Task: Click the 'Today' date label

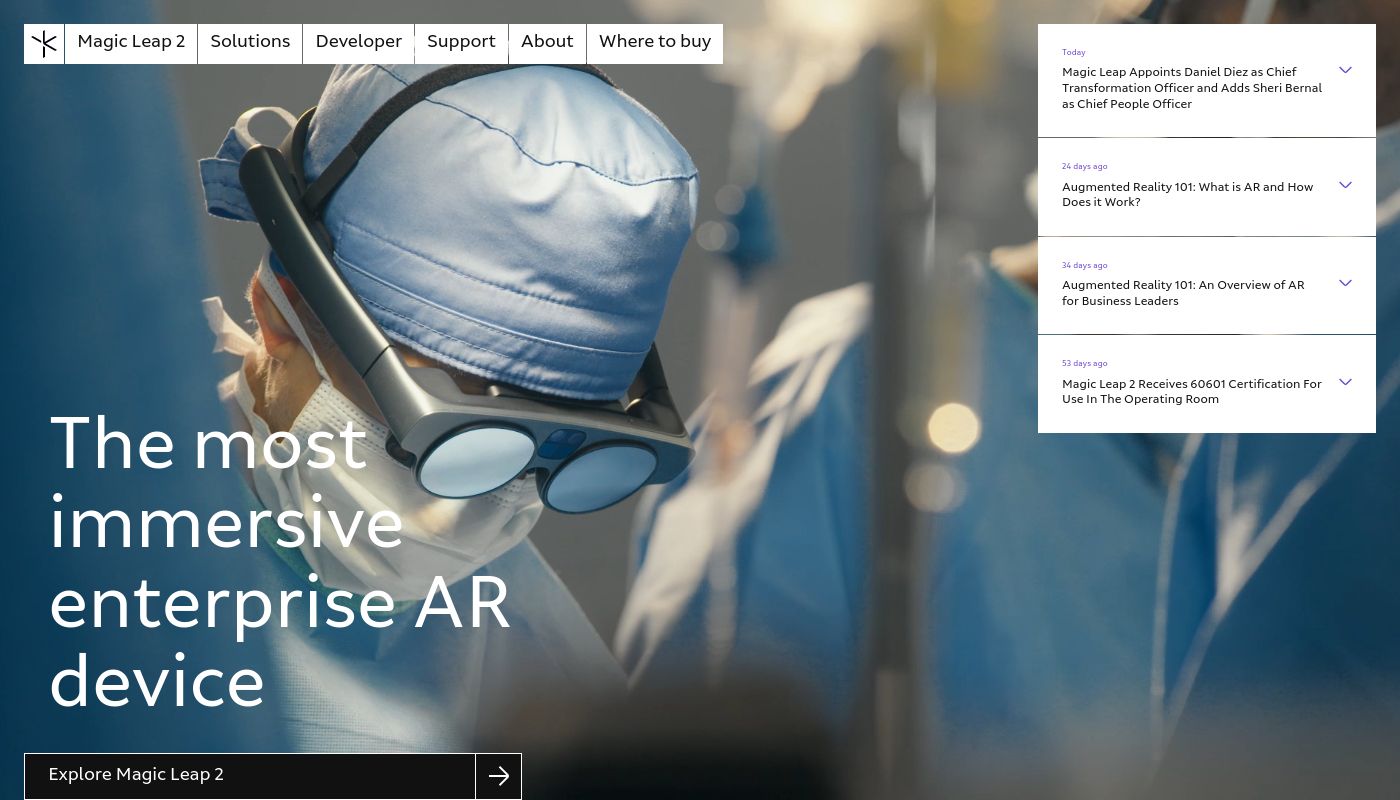Action: 1073,52
